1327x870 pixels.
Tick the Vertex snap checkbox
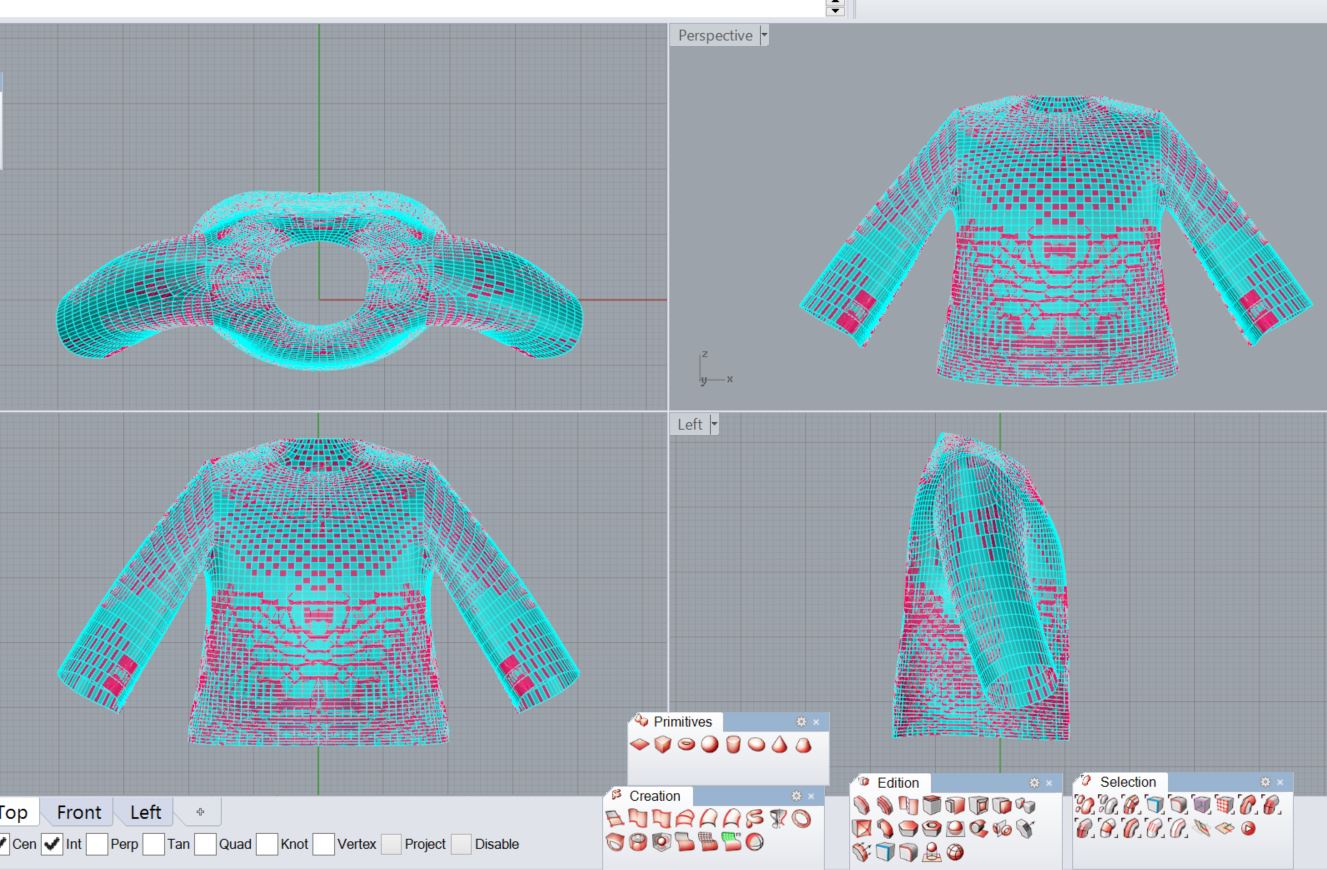(x=323, y=844)
